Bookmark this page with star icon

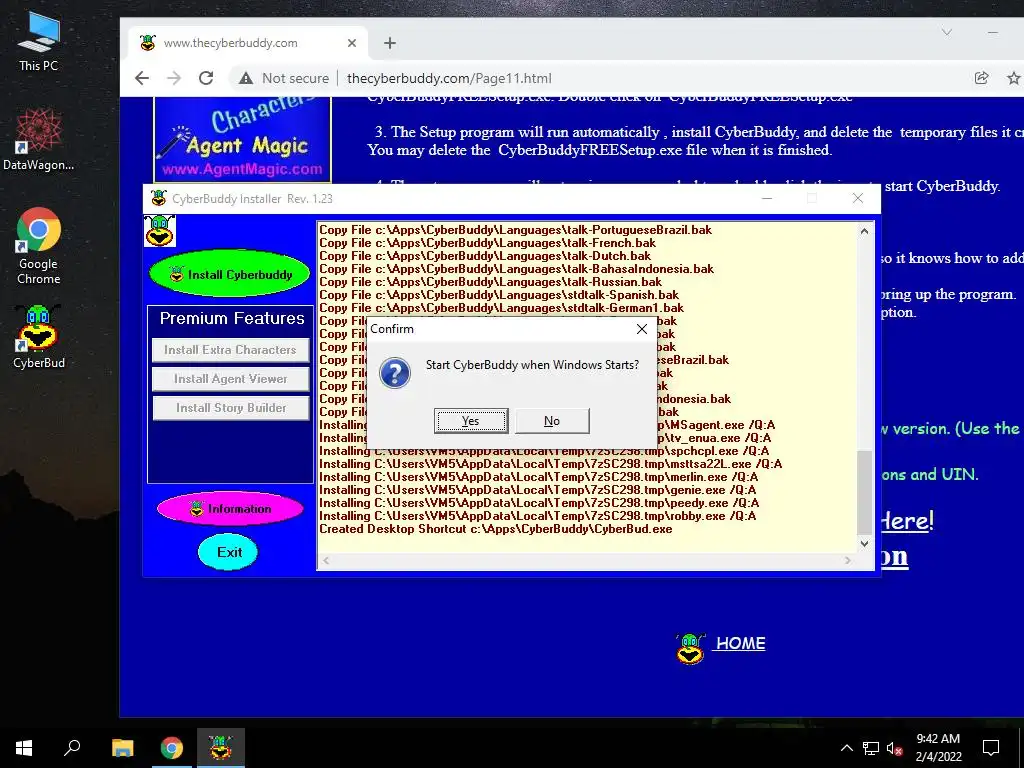click(1013, 78)
